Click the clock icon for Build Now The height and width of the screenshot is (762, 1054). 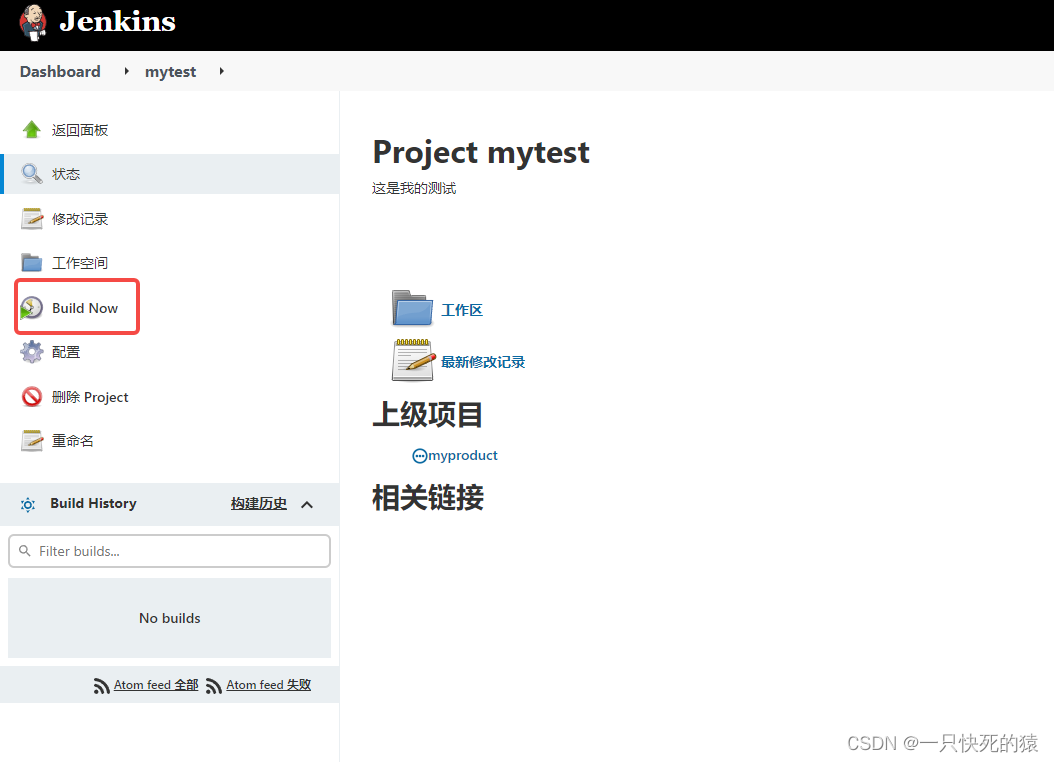(31, 308)
